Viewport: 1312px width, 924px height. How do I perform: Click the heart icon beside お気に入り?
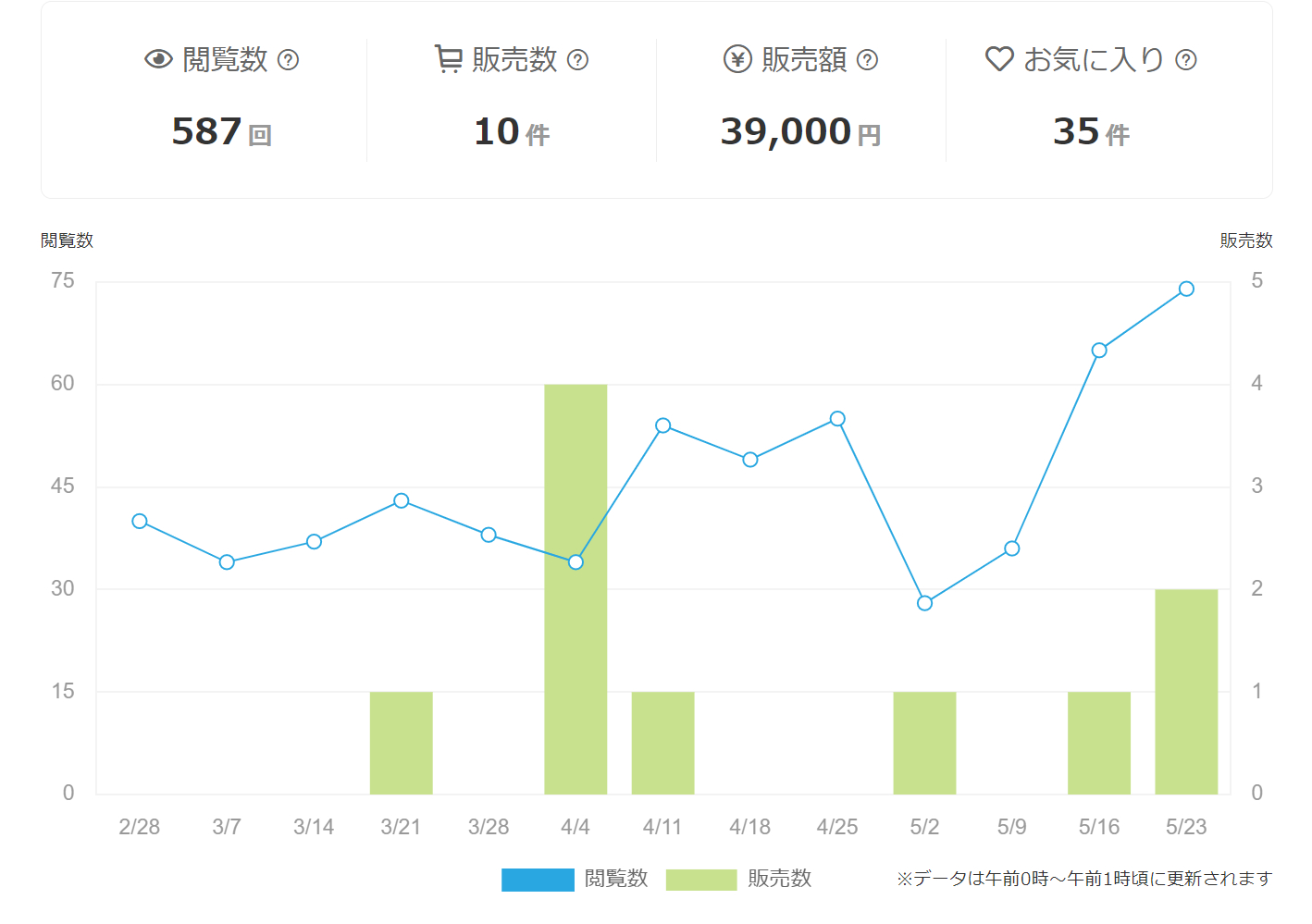point(999,59)
